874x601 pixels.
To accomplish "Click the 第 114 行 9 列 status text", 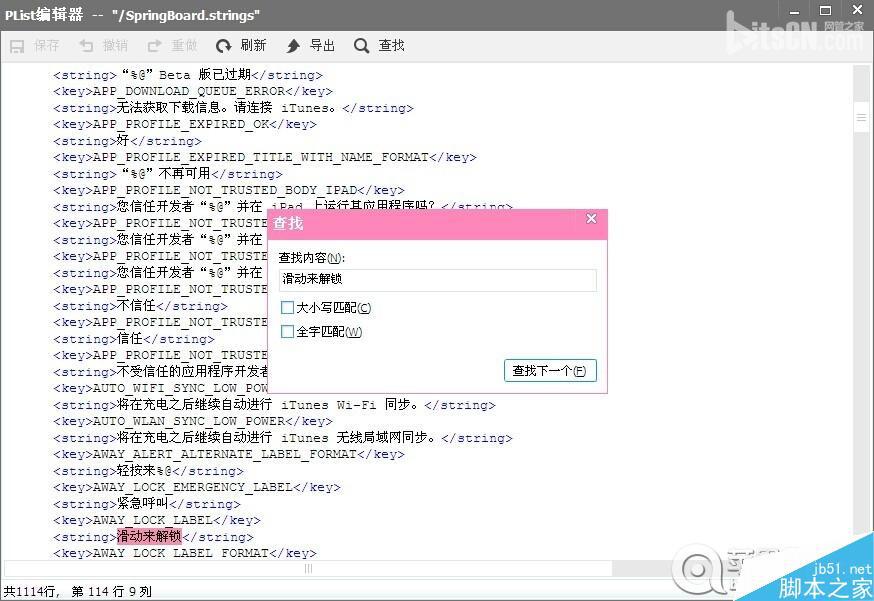I will (111, 591).
